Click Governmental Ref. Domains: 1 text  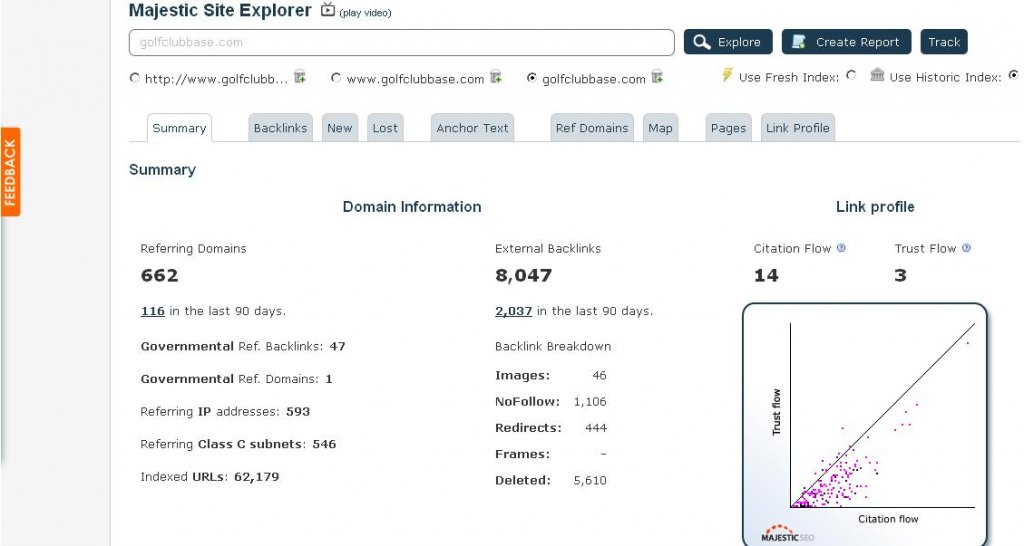tap(236, 379)
